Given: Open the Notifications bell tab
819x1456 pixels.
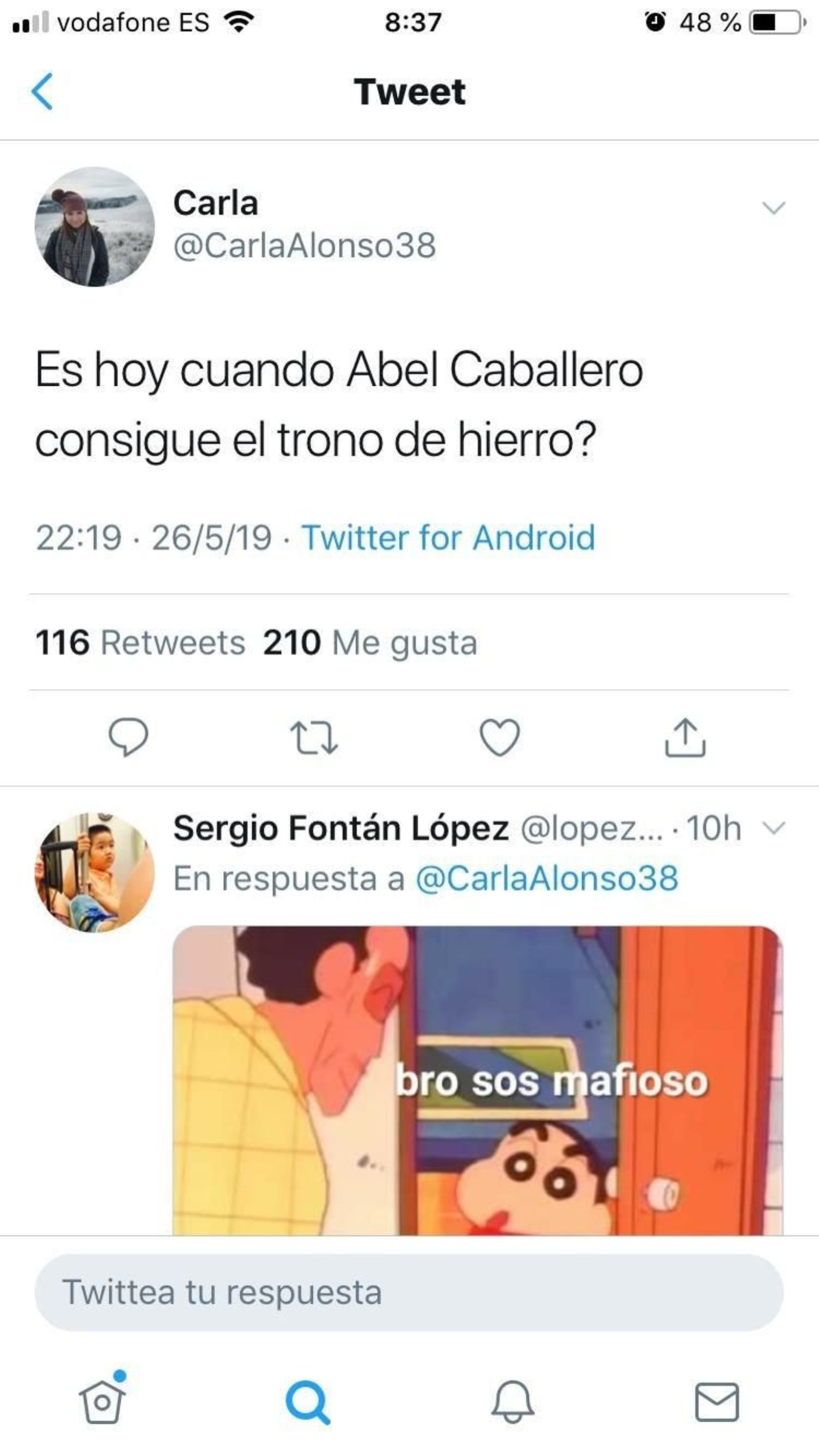Looking at the screenshot, I should 512,1402.
